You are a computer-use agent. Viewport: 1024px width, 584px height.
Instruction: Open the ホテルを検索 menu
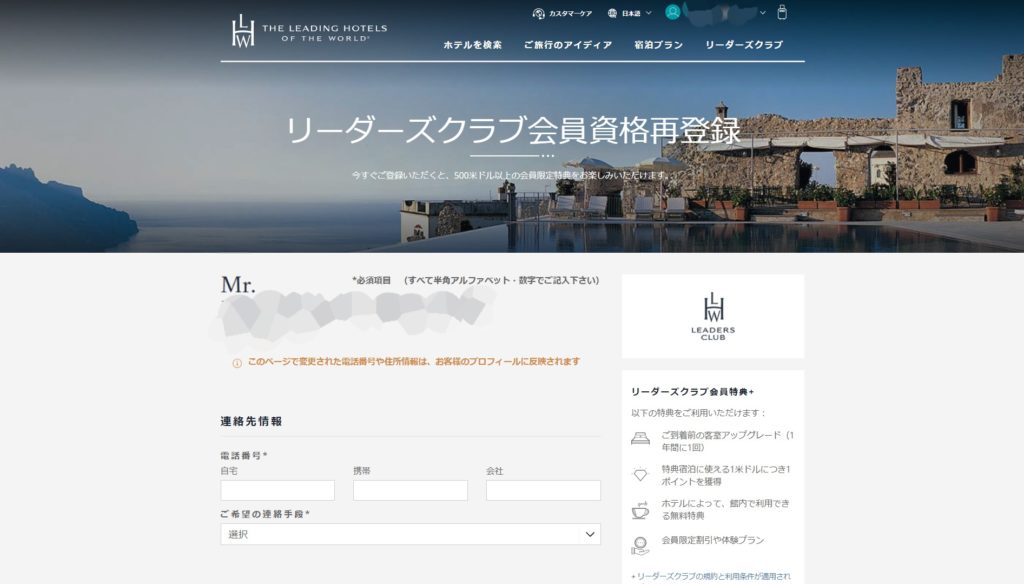click(x=472, y=45)
